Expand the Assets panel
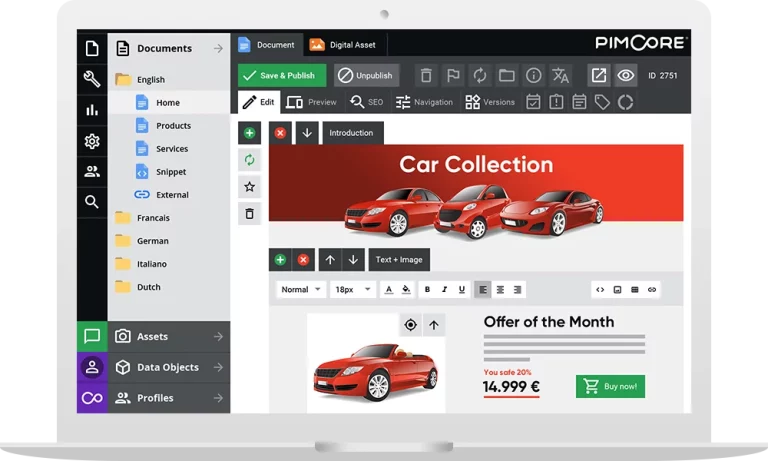Image resolution: width=768 pixels, height=461 pixels. pyautogui.click(x=168, y=337)
